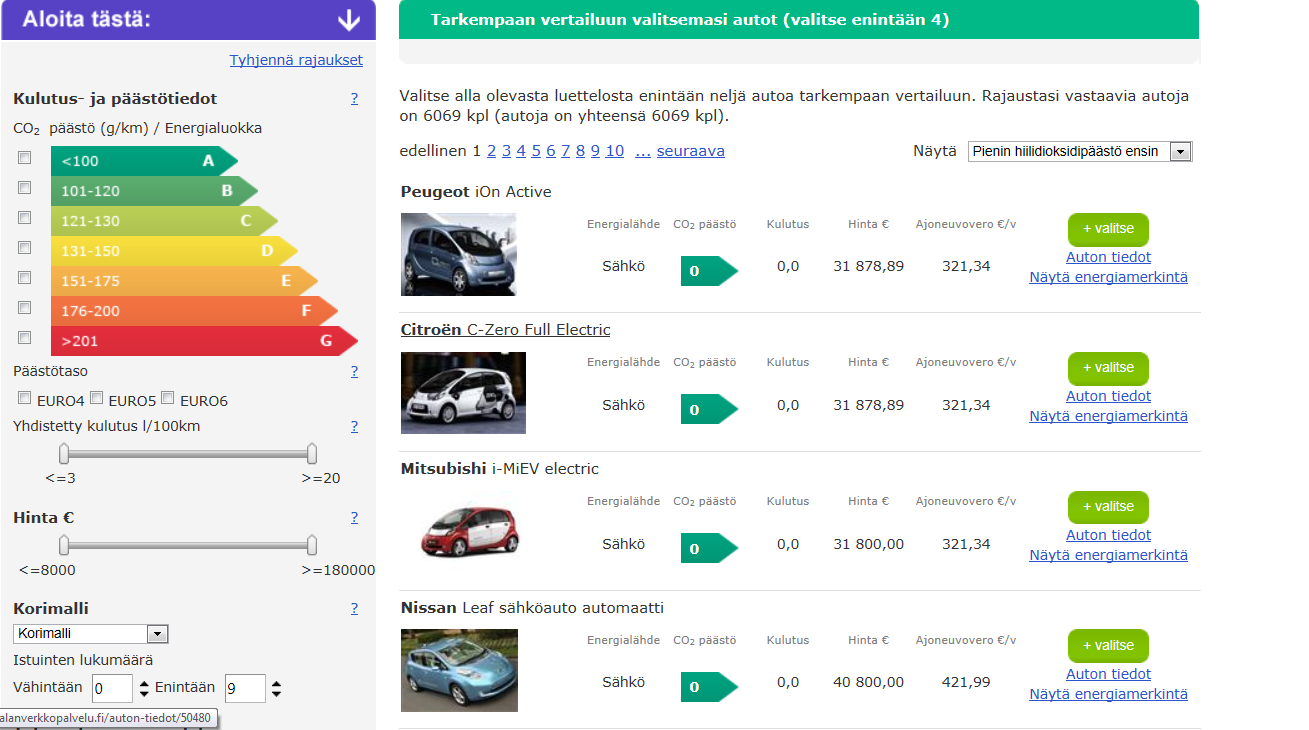This screenshot has width=1309, height=730.
Task: Open the Citroën C-Zero Full Electric title link
Action: coord(505,330)
